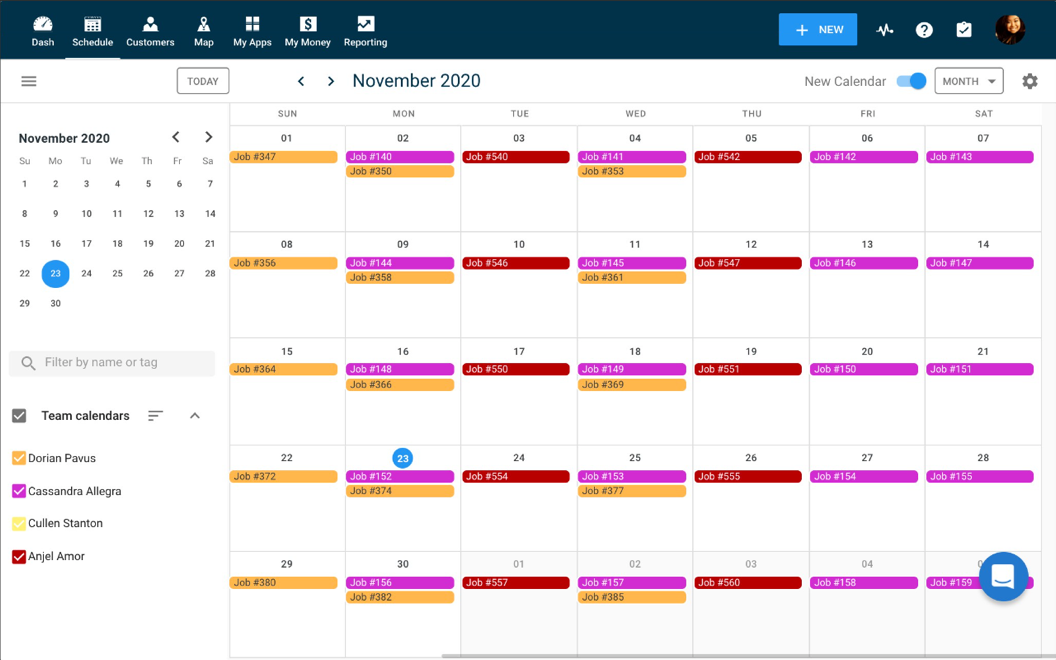Image resolution: width=1056 pixels, height=660 pixels.
Task: Click the filter by name or tag field
Action: click(111, 363)
